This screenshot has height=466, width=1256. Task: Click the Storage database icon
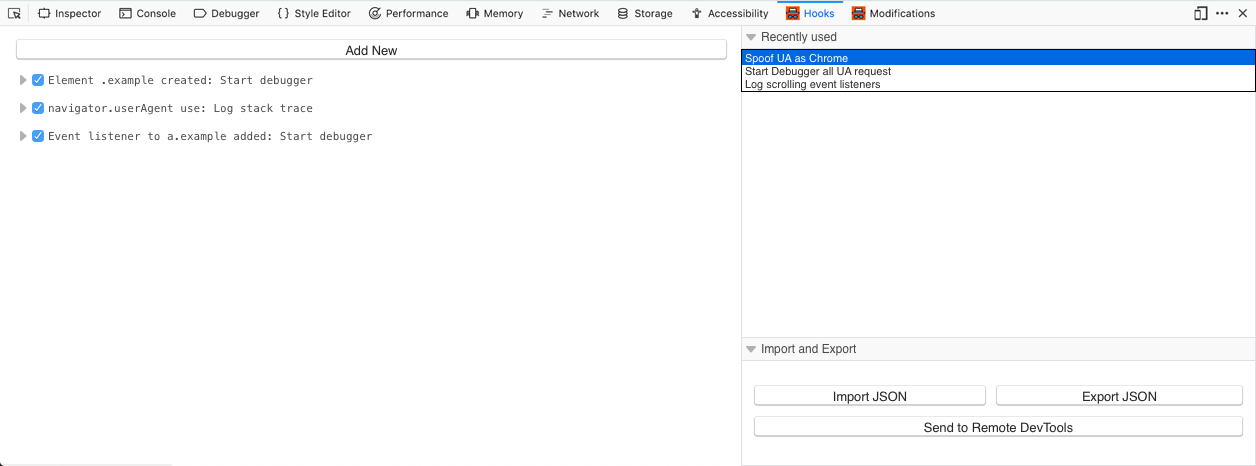(623, 13)
